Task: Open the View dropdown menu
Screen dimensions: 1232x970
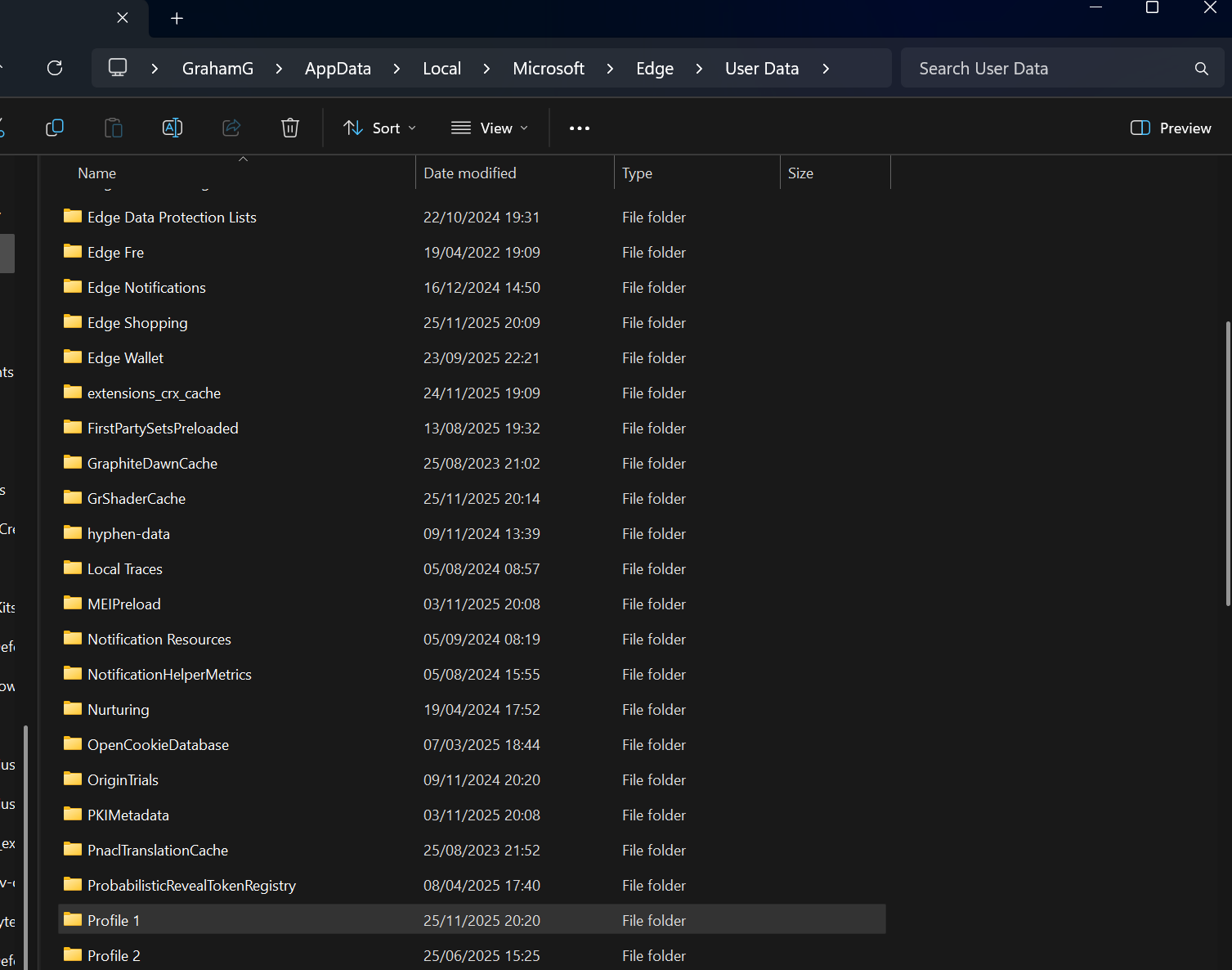Action: (x=490, y=128)
